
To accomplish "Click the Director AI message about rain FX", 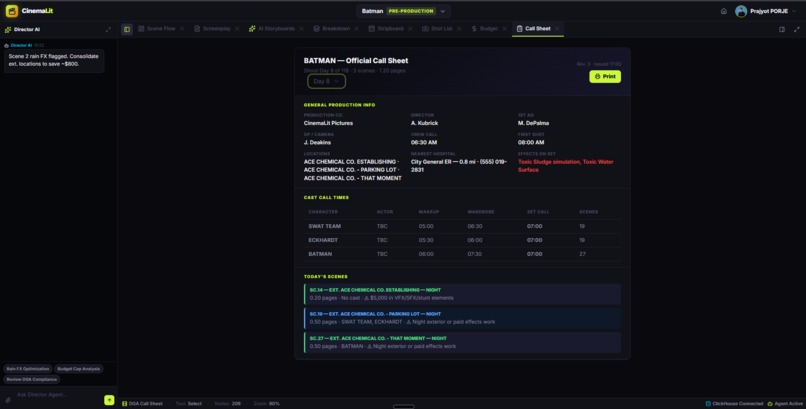I will coord(54,60).
